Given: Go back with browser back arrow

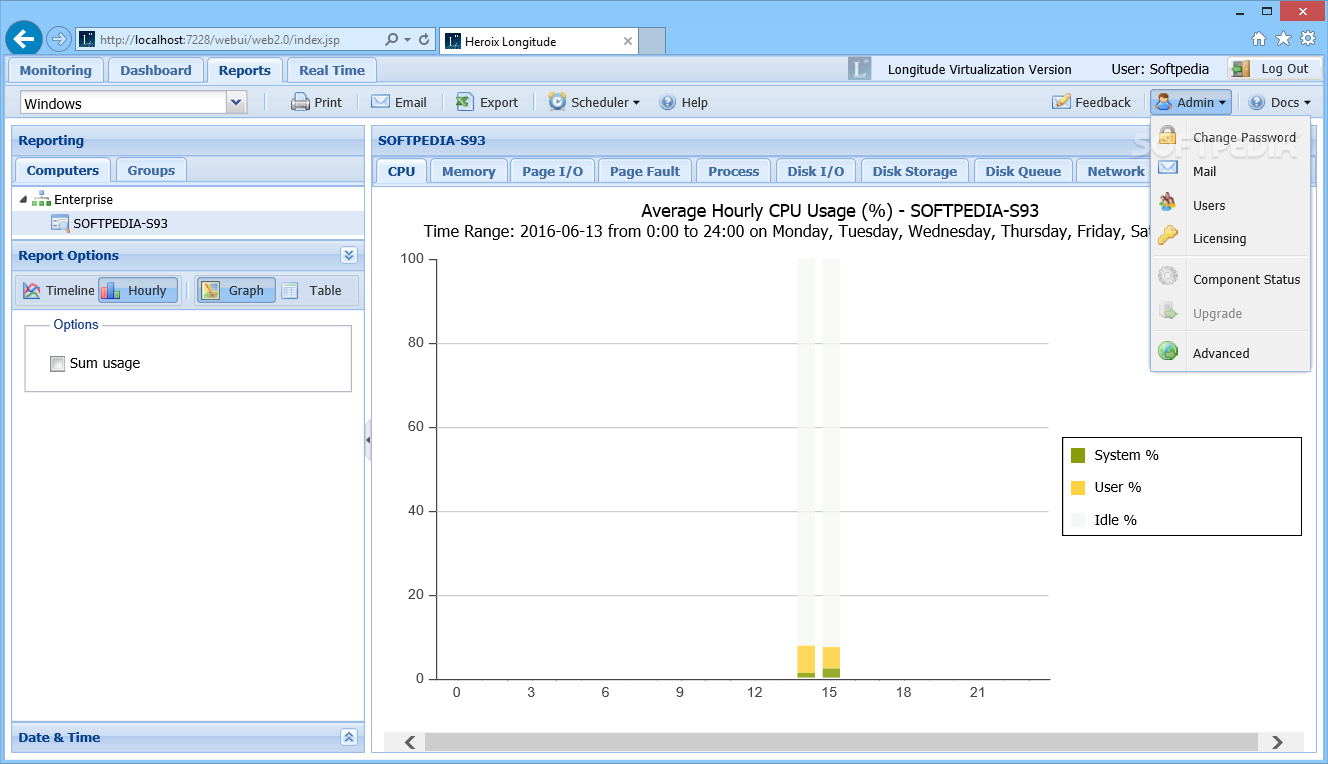Looking at the screenshot, I should [x=23, y=39].
